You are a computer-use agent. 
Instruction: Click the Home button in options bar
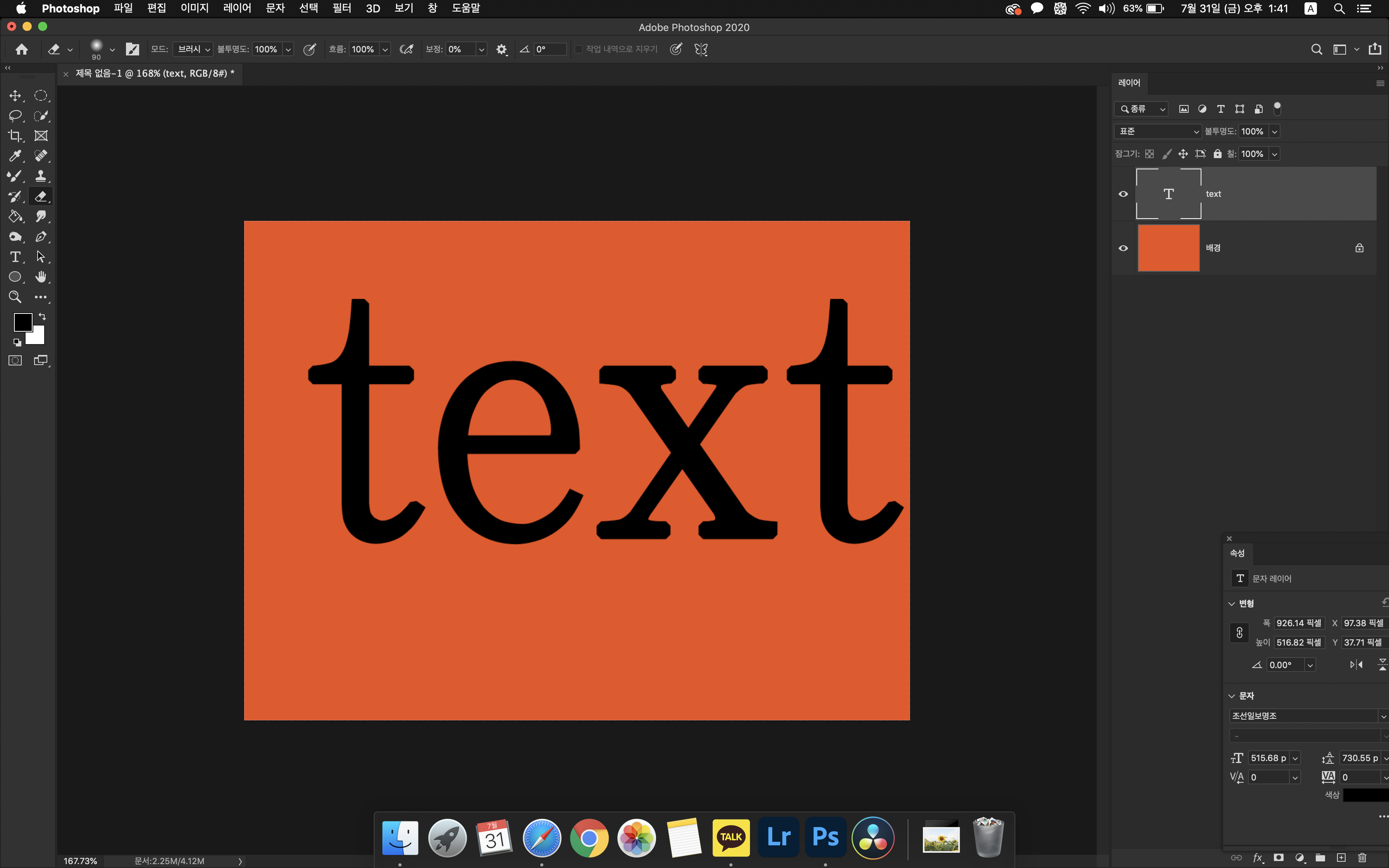(x=22, y=49)
